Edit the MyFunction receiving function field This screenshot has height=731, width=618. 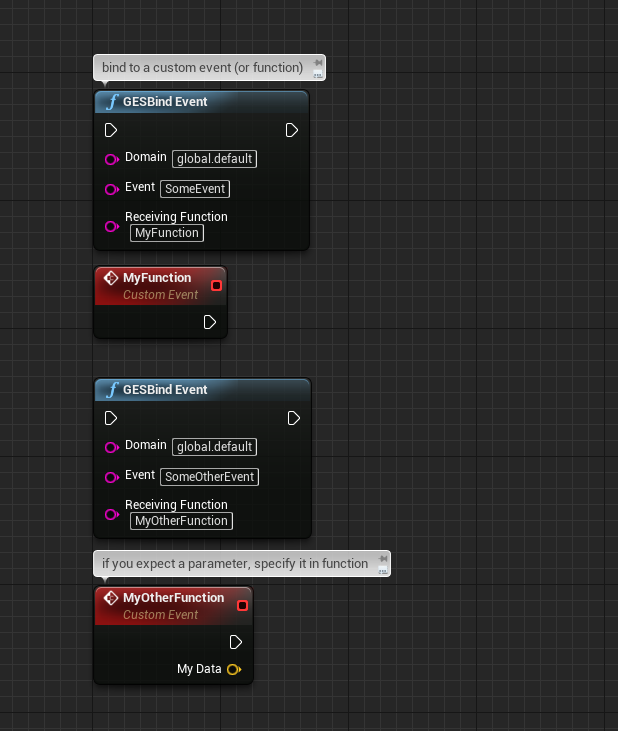pos(167,233)
